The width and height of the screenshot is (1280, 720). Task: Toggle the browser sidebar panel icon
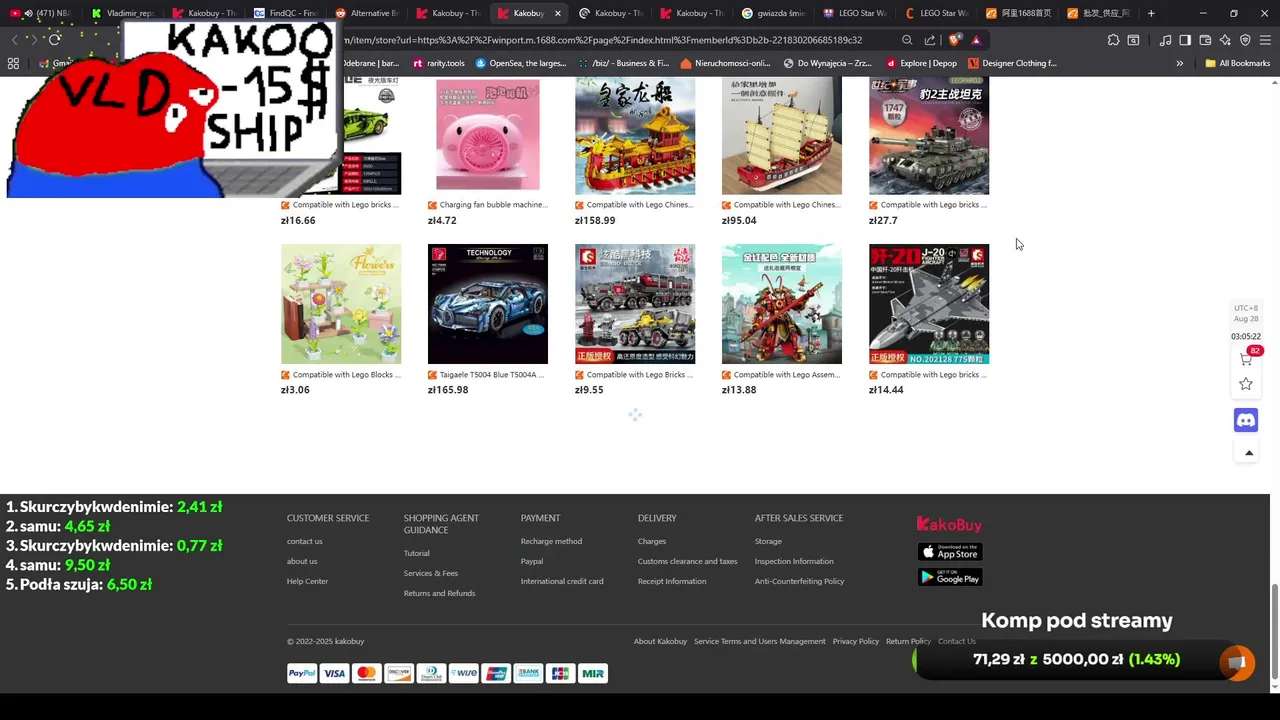pos(1185,40)
